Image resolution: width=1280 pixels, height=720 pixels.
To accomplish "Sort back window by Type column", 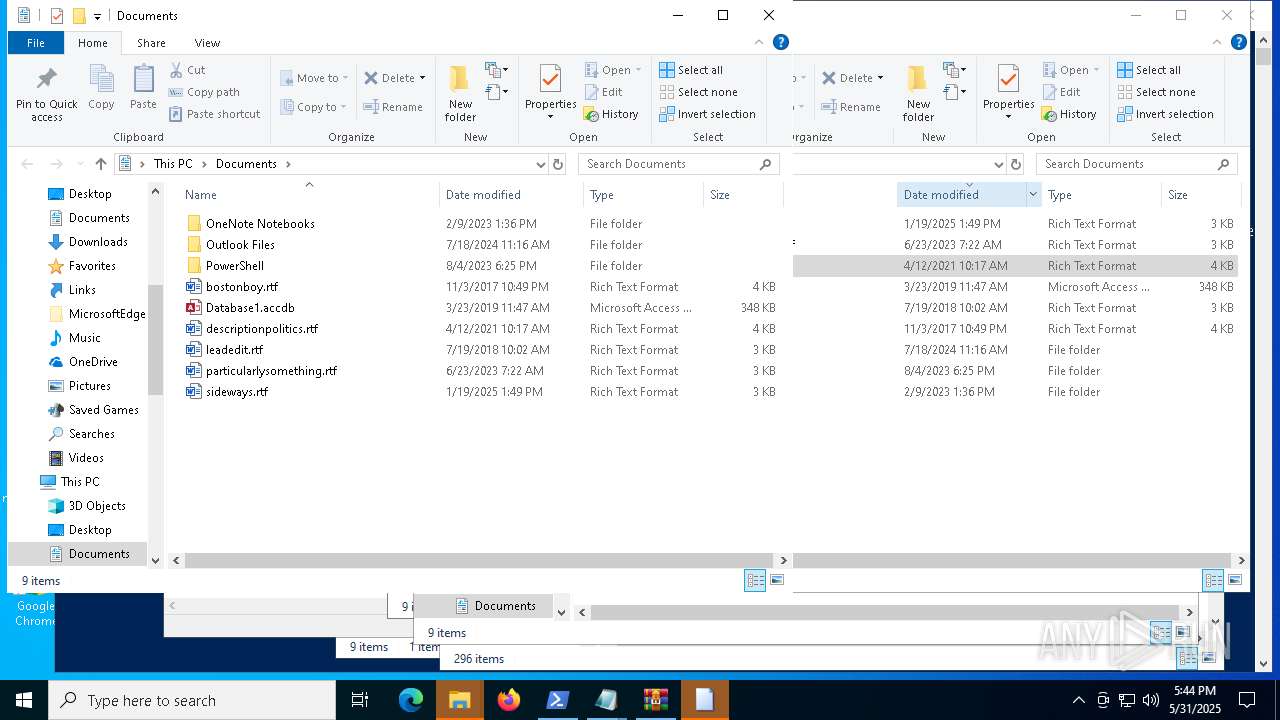I will pyautogui.click(x=1101, y=195).
